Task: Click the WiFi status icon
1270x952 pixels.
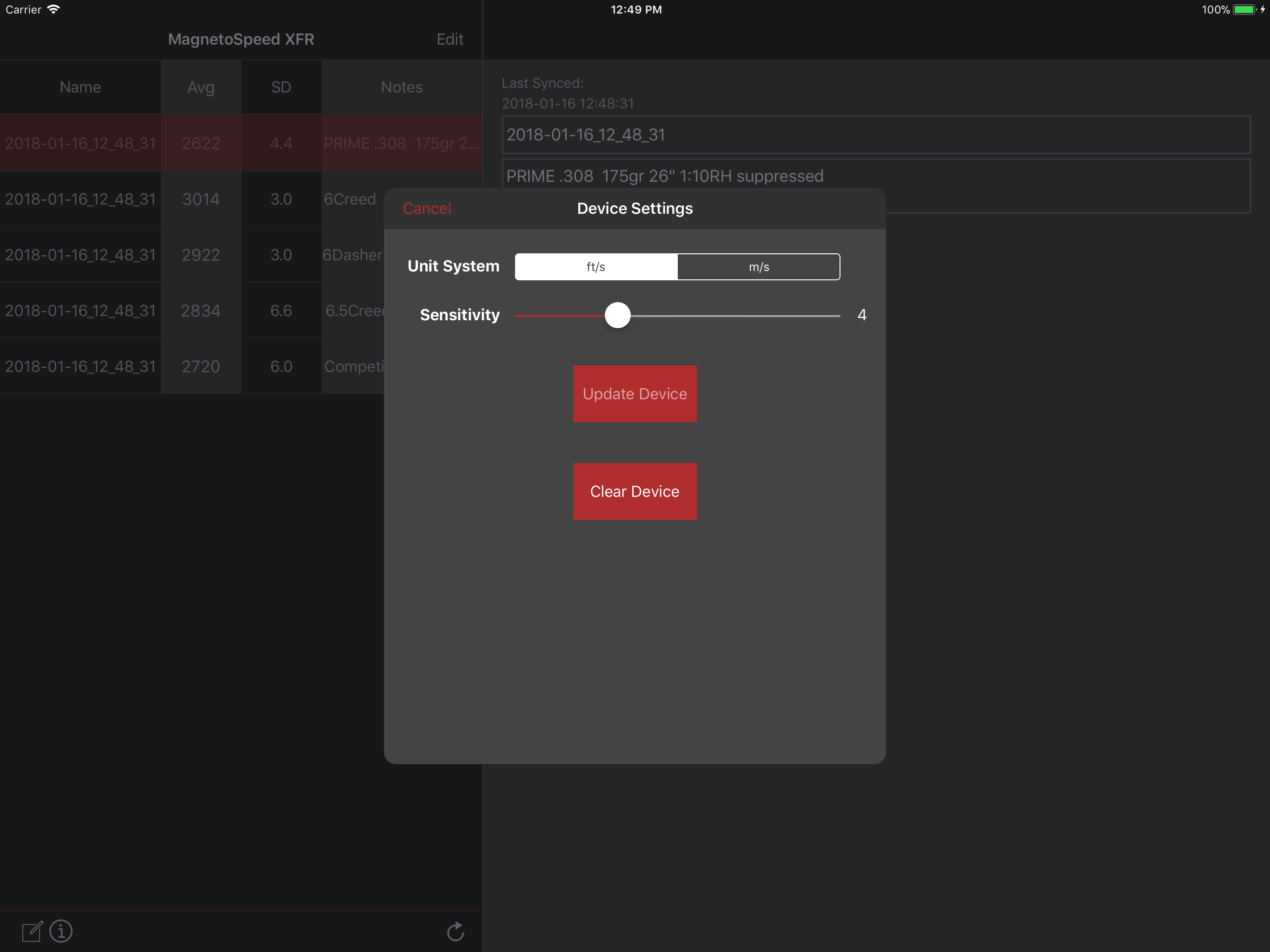Action: click(53, 9)
